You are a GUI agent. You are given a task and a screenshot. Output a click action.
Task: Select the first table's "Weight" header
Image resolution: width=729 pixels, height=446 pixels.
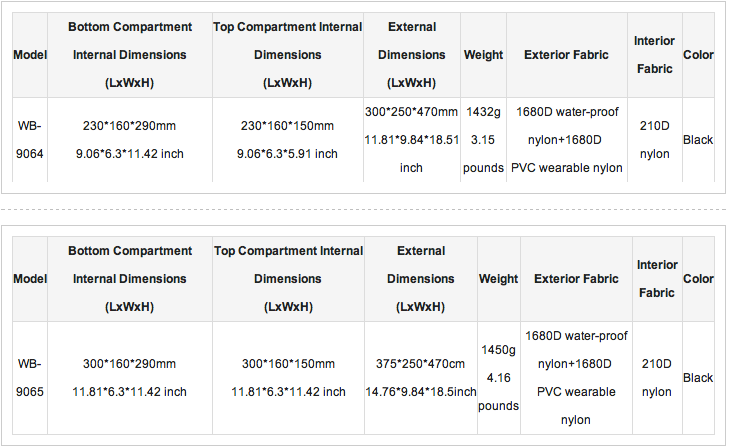(483, 55)
